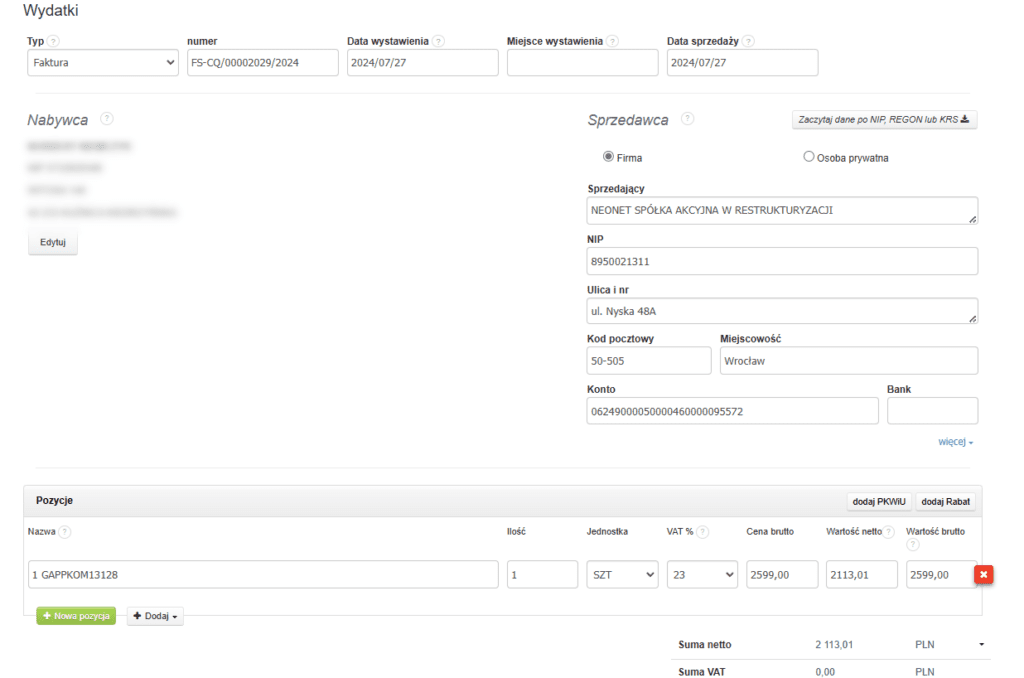This screenshot has width=1024, height=678.
Task: Click help icon beside Miejsce wystawienia
Action: [x=612, y=41]
